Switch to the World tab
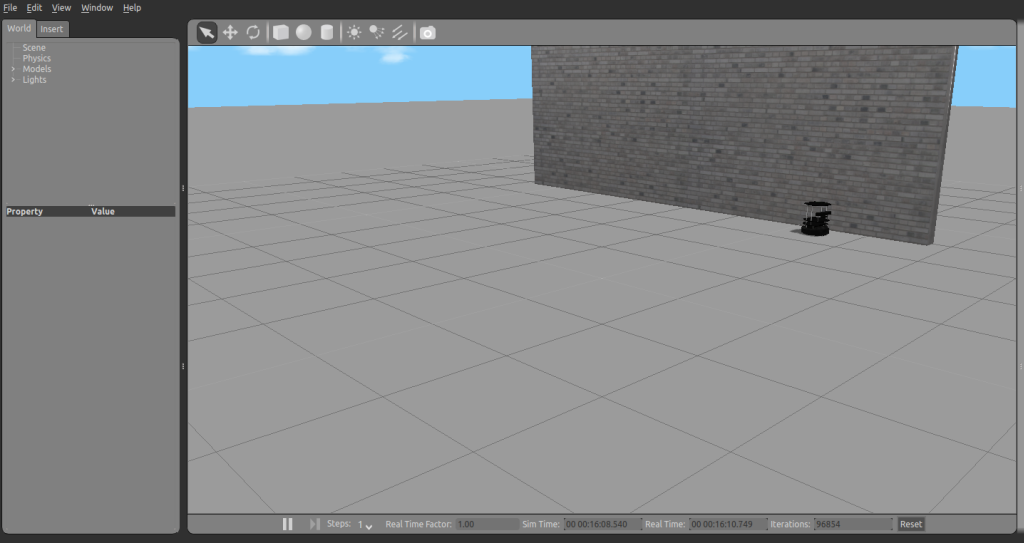 [x=19, y=29]
